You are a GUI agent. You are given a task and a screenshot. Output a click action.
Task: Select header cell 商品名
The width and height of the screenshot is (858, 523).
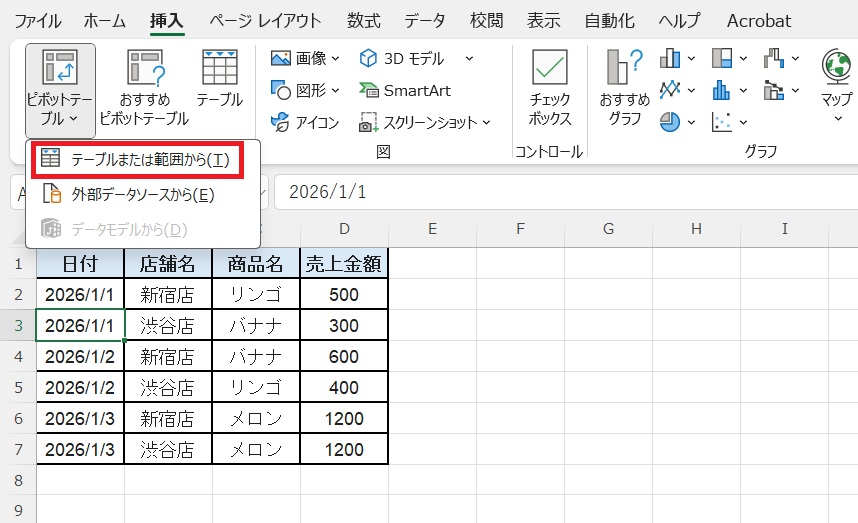coord(256,264)
